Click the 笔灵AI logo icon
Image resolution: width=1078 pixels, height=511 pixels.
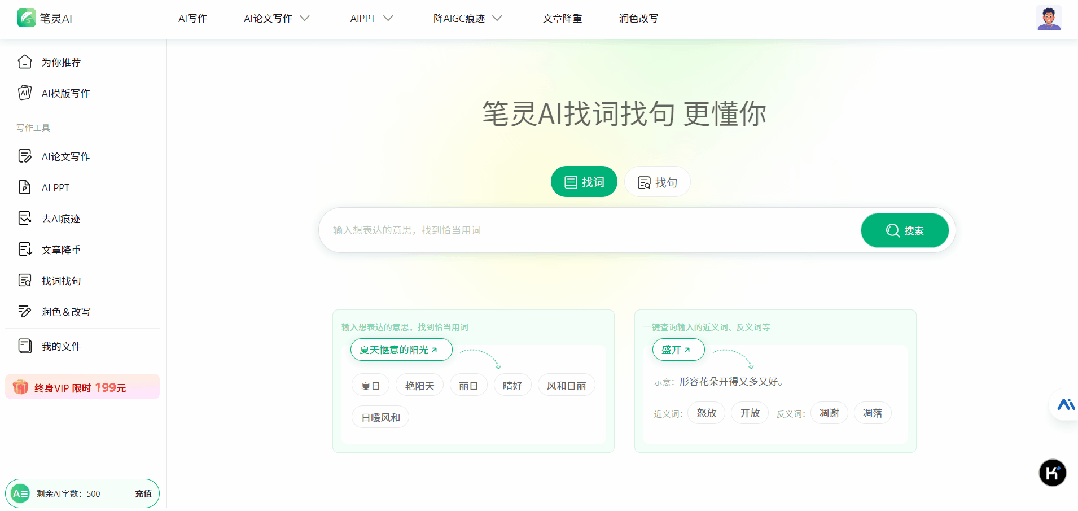point(28,19)
